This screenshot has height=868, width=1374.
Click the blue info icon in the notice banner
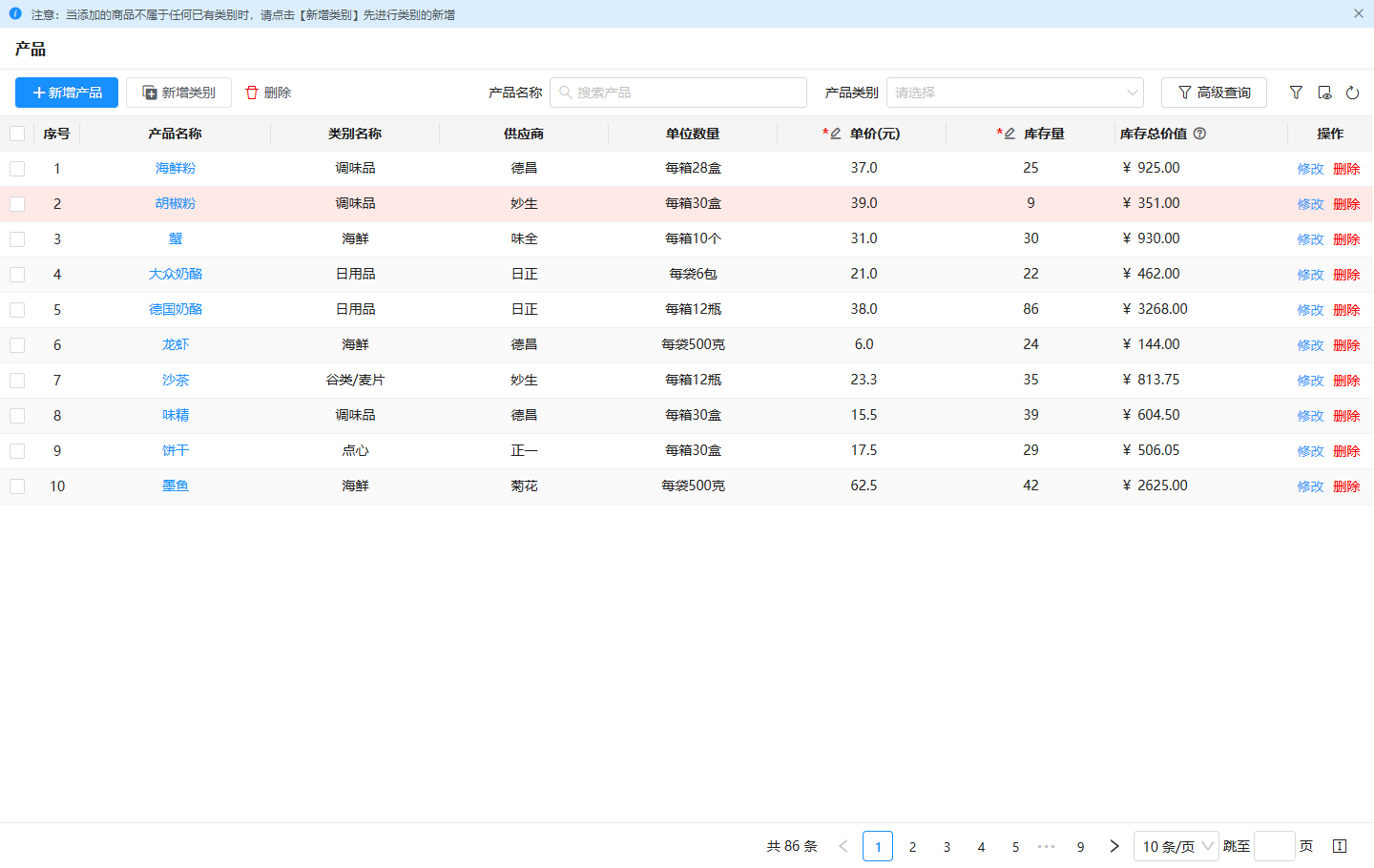[x=15, y=13]
